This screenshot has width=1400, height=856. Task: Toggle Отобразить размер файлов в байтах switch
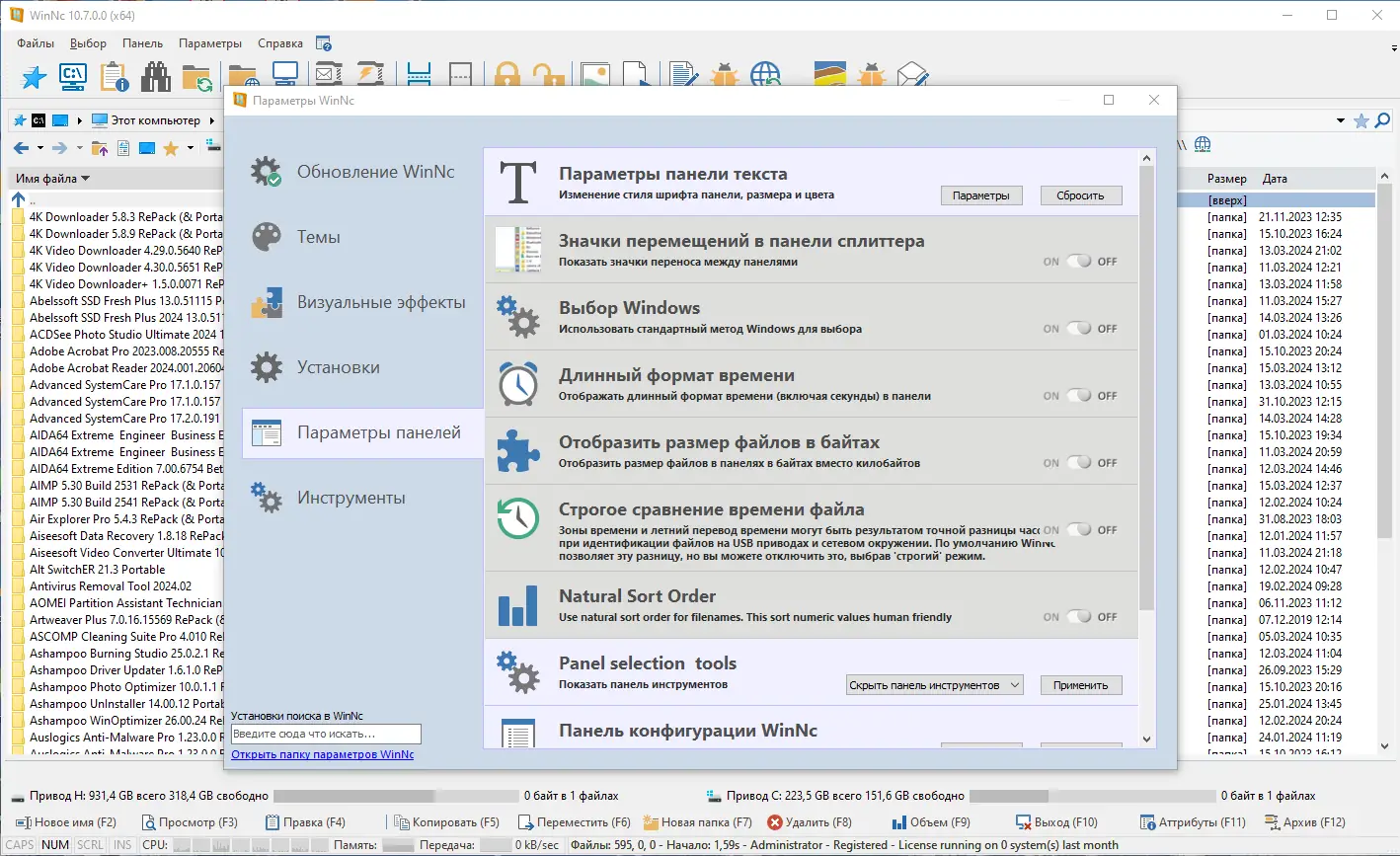click(1080, 463)
